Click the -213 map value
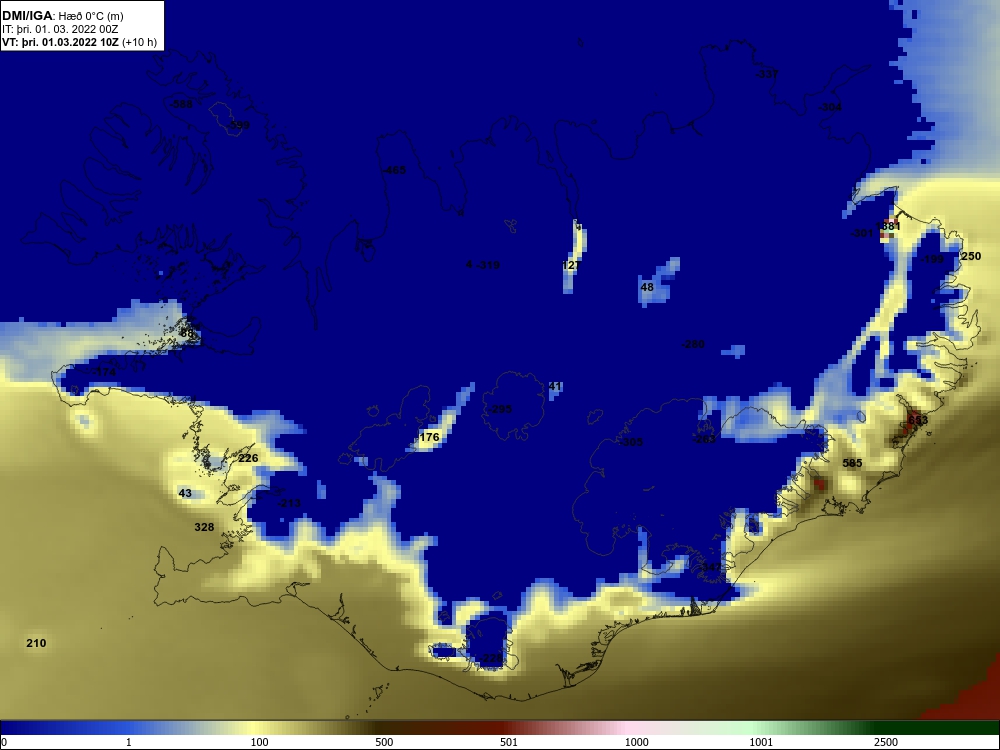1000x750 pixels. 290,504
